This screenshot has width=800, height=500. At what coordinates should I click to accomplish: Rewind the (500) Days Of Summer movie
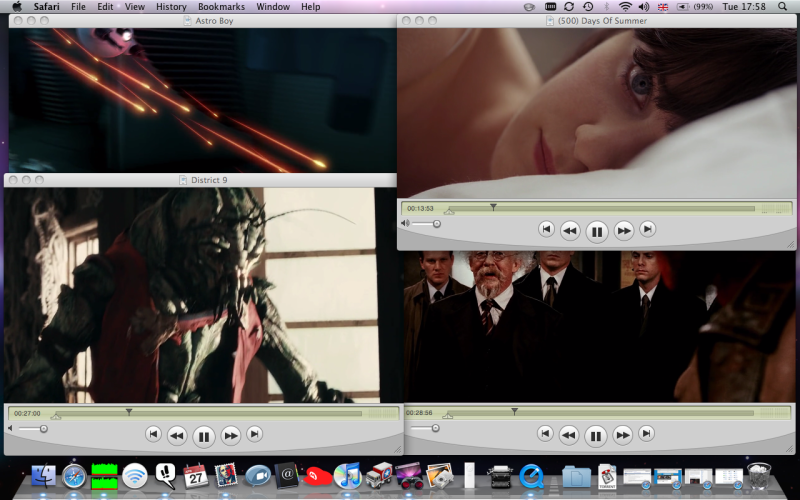[x=570, y=231]
